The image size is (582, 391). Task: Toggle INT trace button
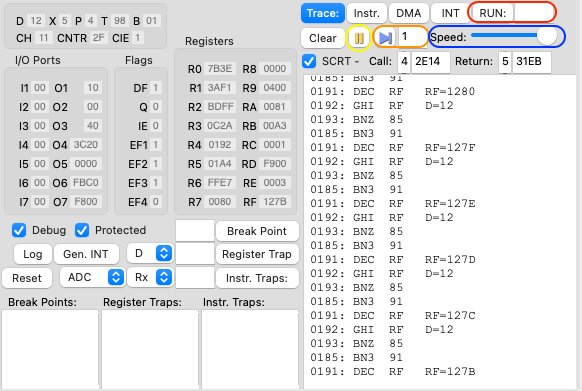coord(450,13)
